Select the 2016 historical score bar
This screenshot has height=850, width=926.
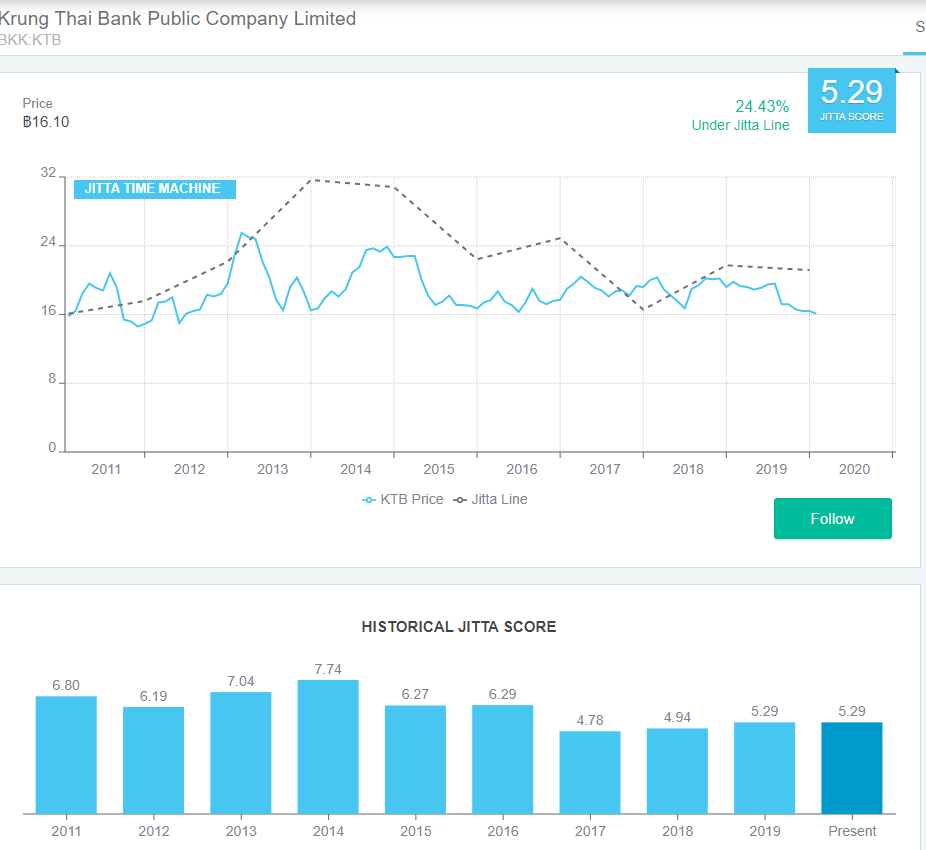tap(503, 760)
